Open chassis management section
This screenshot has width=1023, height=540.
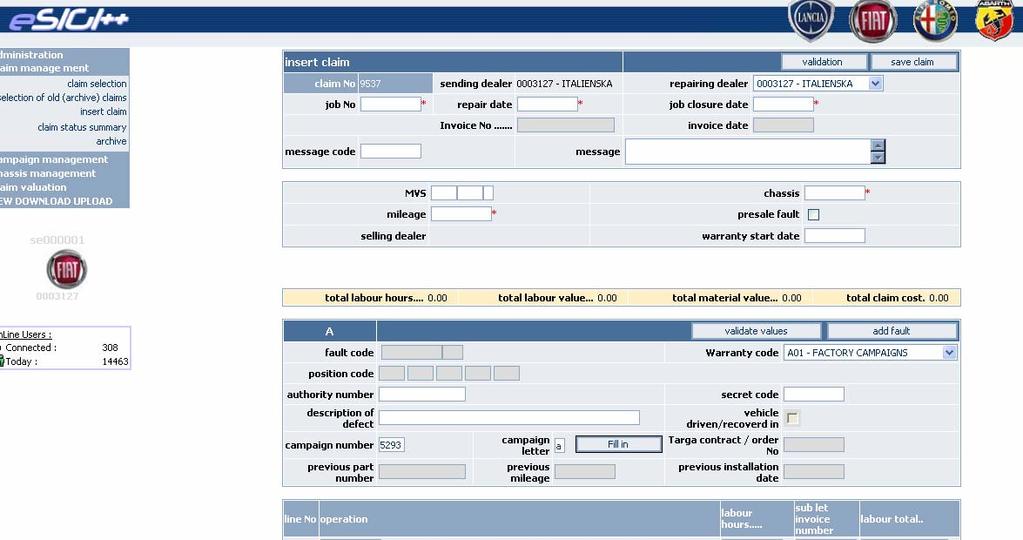coord(48,173)
